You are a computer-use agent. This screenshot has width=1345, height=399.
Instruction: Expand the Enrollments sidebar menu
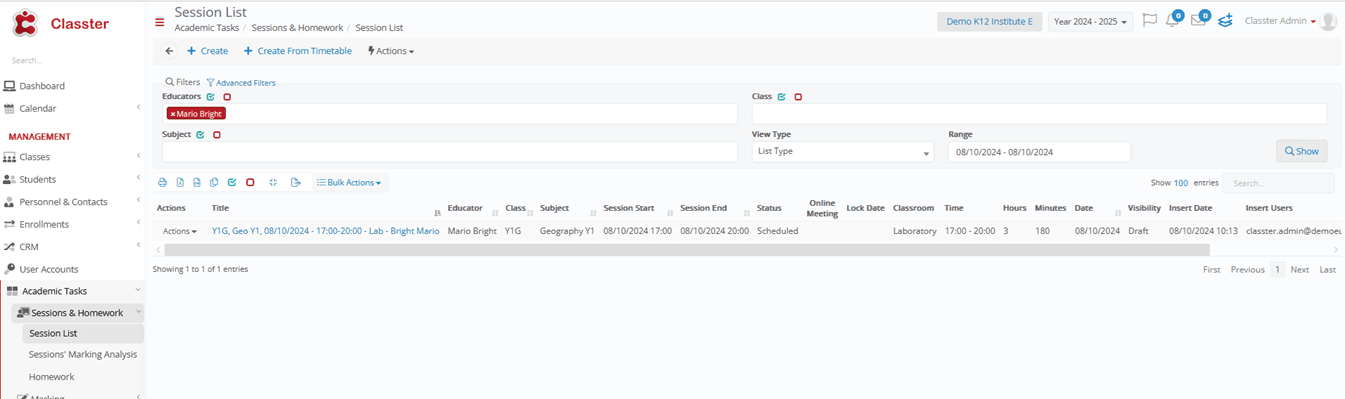(72, 224)
